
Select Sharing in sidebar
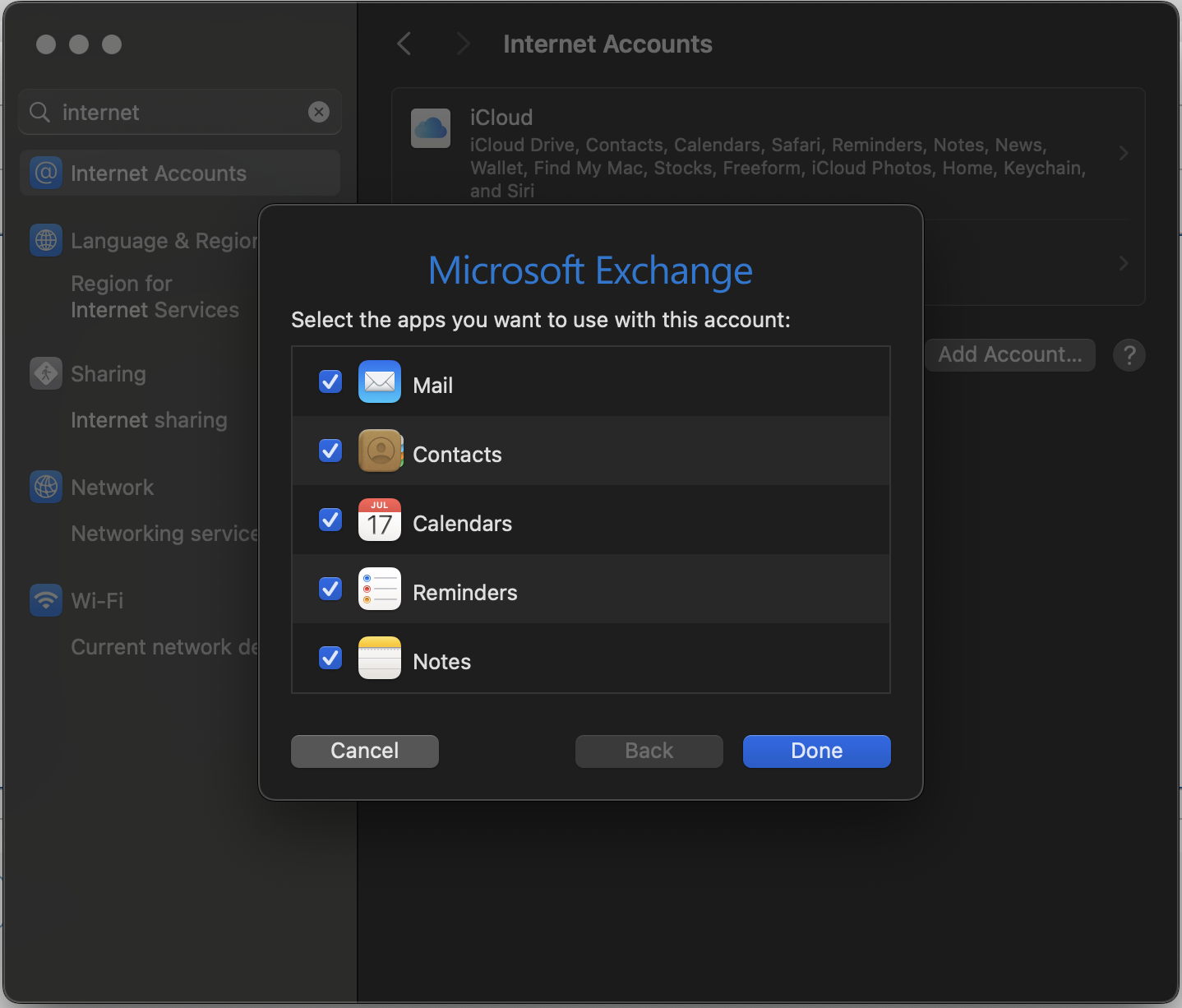point(109,374)
